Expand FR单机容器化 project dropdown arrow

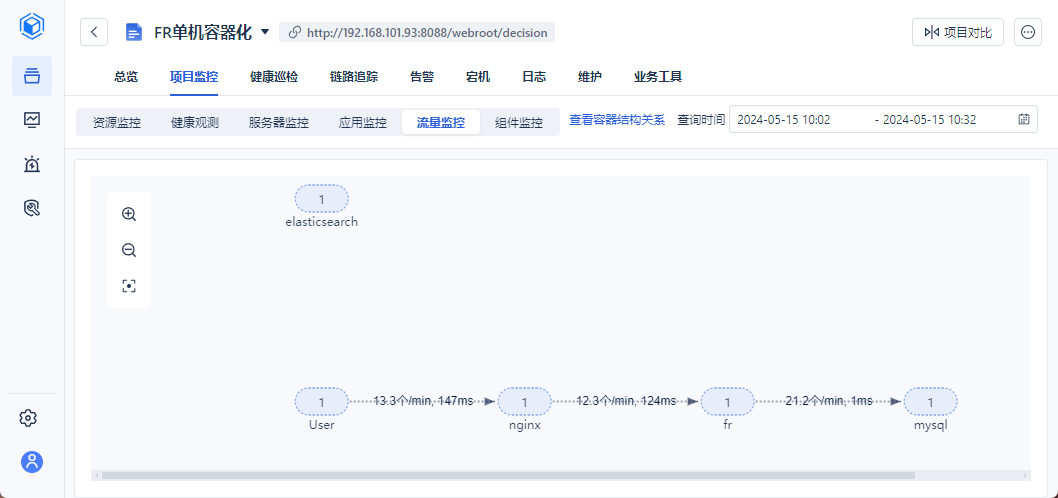pyautogui.click(x=265, y=32)
